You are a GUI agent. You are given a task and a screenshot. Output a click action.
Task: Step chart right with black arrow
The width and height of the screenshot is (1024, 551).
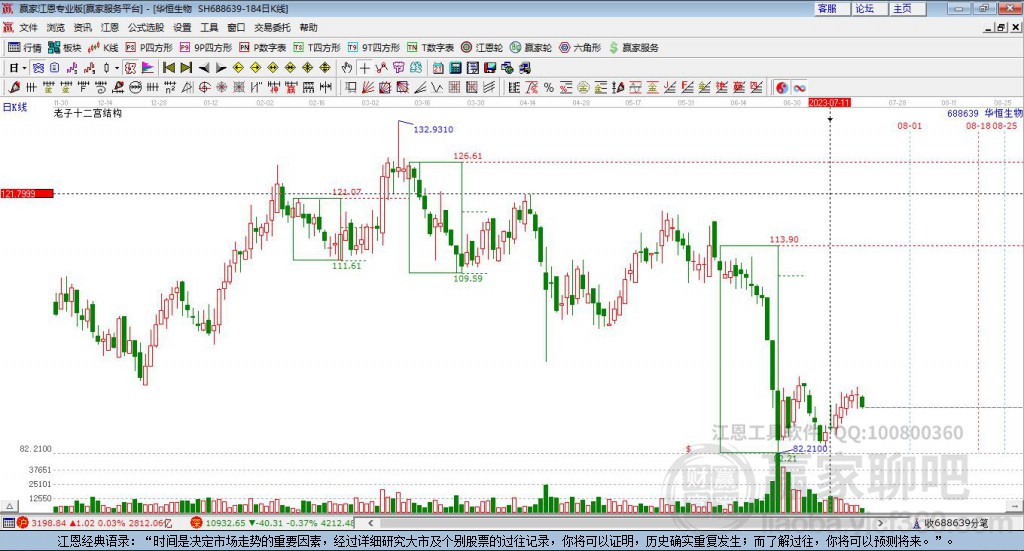point(221,68)
